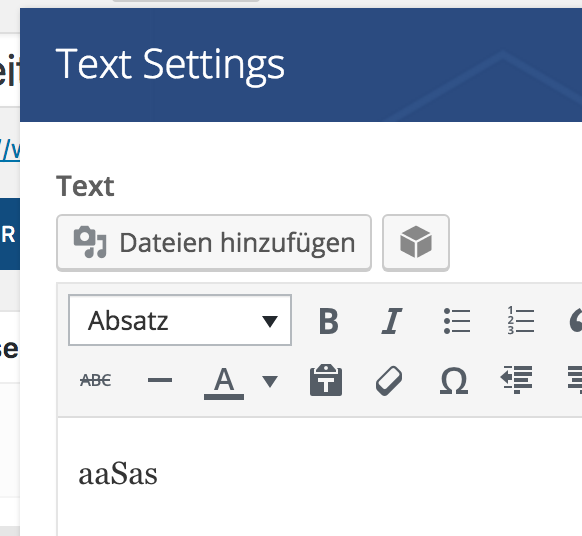Click the blue link behind the dialog
582x536 pixels.
[10, 150]
